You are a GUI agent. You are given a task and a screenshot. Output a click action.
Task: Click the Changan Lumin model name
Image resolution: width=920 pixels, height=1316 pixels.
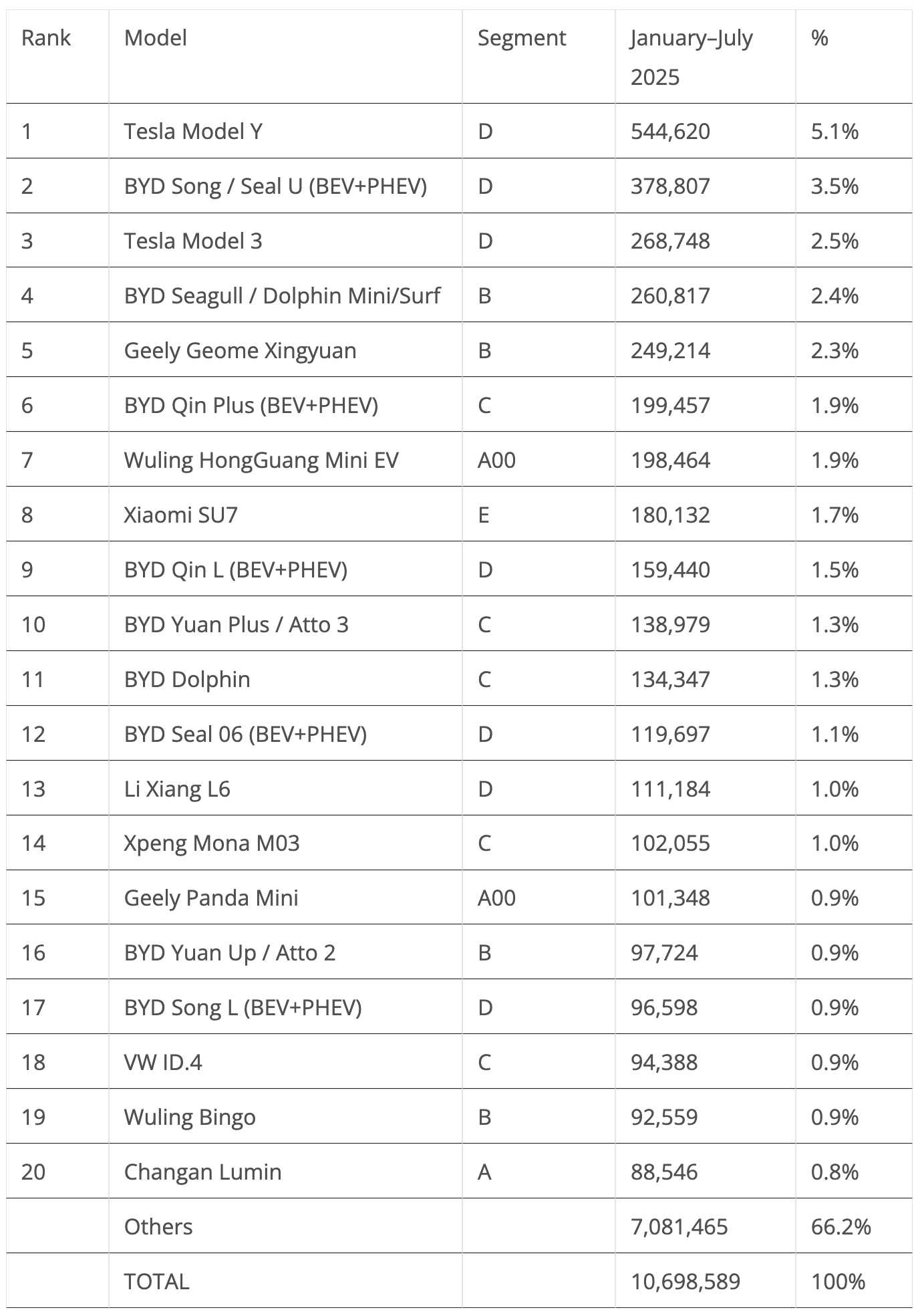click(202, 1172)
